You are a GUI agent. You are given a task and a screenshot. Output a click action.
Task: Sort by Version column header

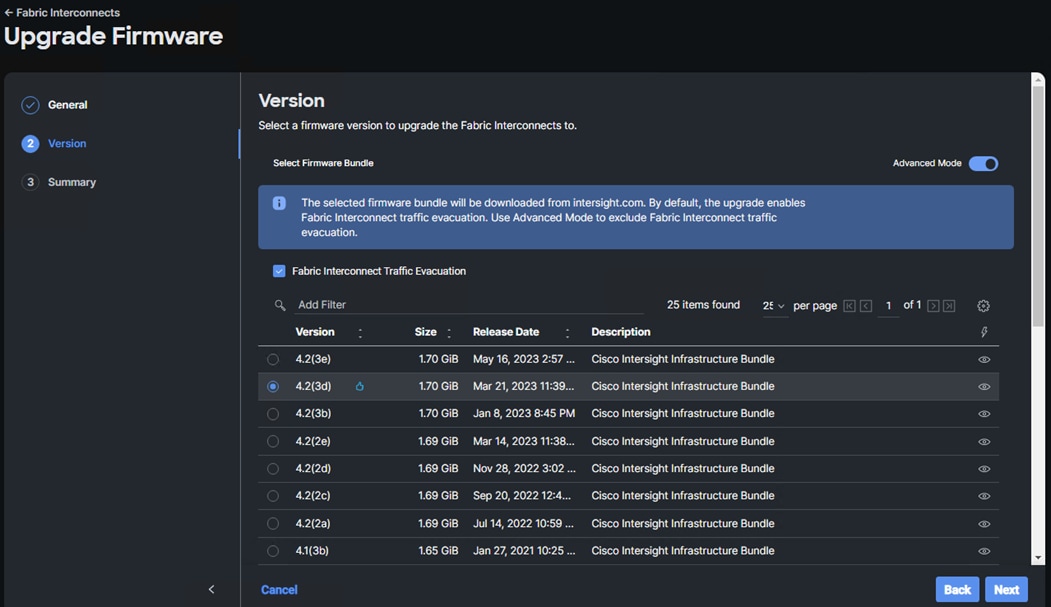[315, 332]
